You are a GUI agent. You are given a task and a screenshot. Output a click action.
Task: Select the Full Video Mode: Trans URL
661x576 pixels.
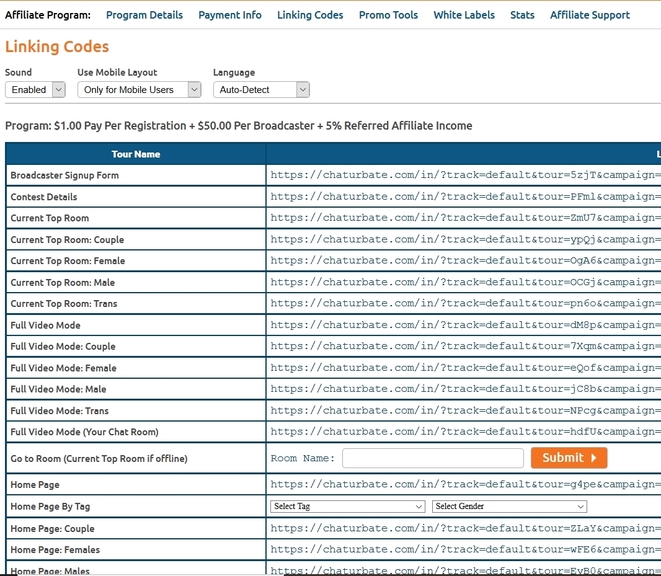pyautogui.click(x=465, y=410)
